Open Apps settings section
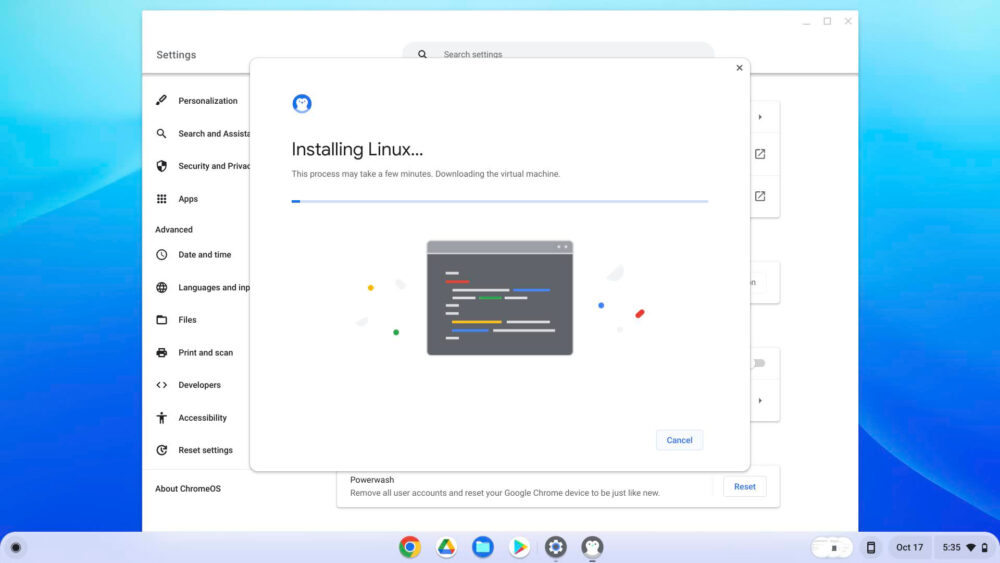 188,199
